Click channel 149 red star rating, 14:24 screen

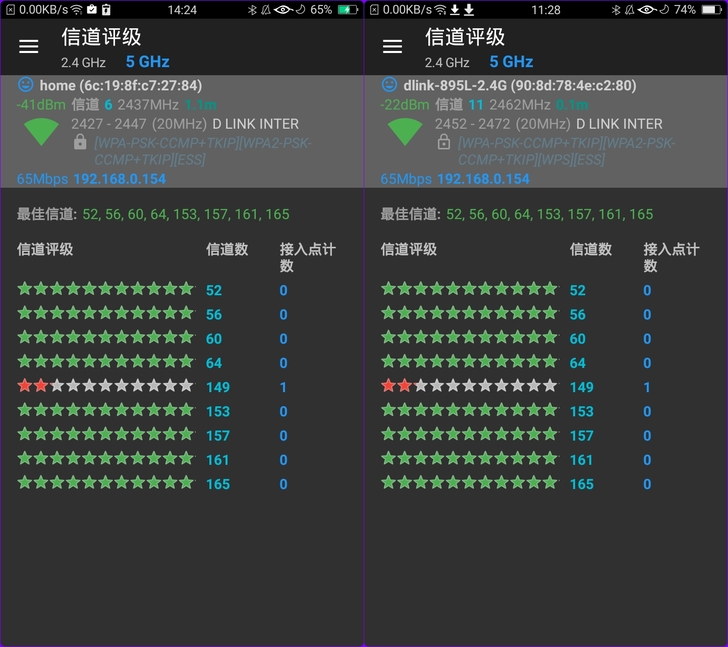[x=105, y=386]
